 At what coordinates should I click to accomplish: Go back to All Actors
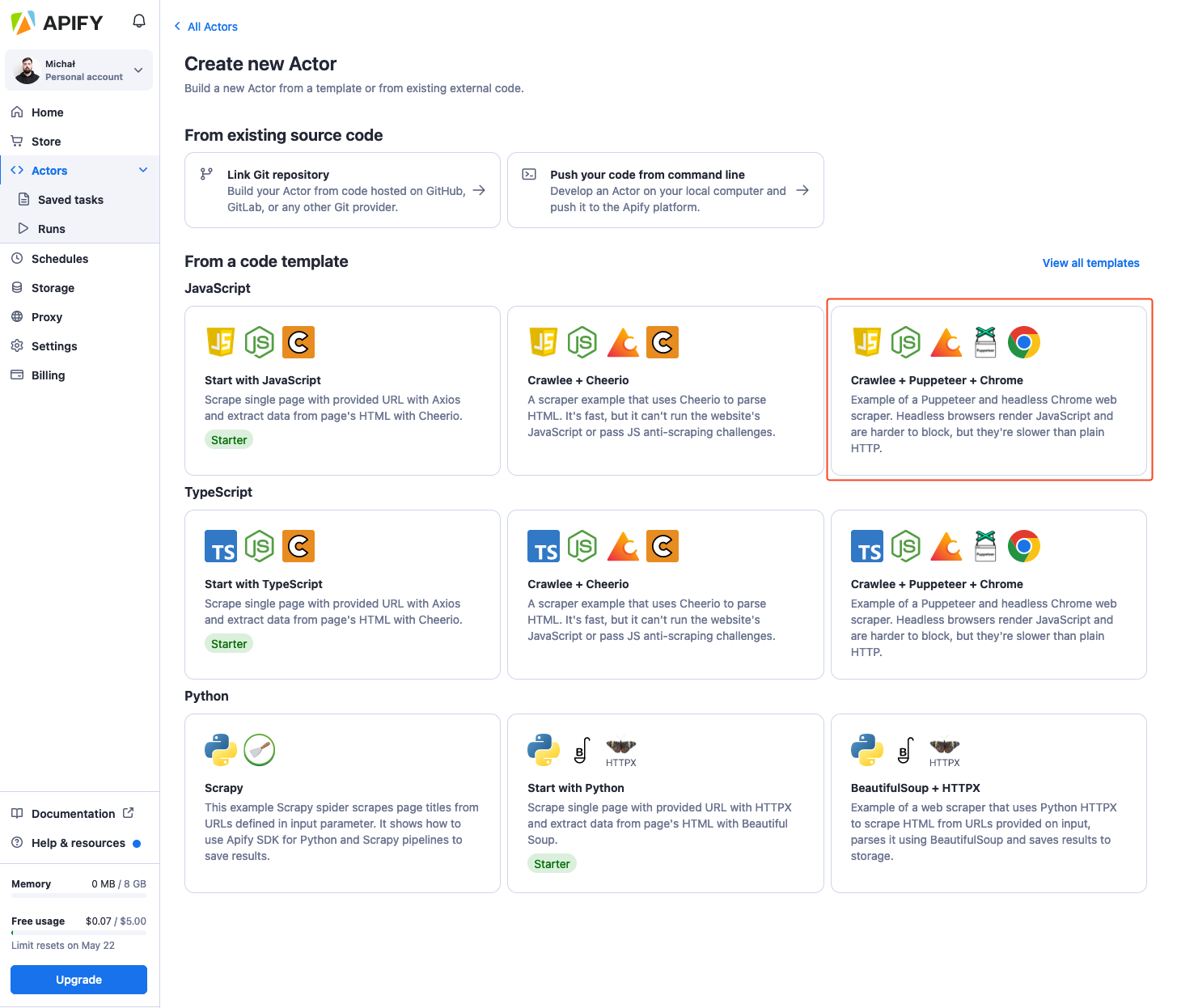(205, 27)
